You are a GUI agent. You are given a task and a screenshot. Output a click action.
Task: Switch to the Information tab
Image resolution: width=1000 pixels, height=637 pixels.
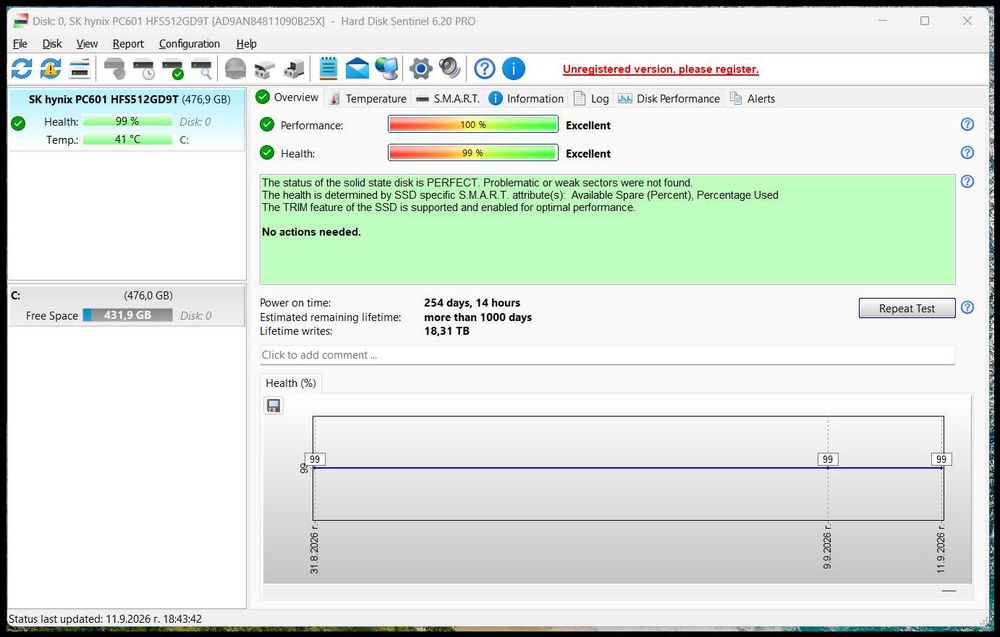pyautogui.click(x=527, y=98)
